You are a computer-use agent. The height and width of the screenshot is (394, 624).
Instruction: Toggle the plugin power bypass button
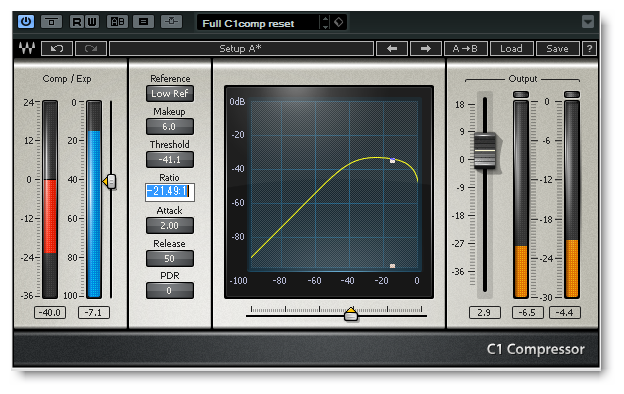pos(26,21)
